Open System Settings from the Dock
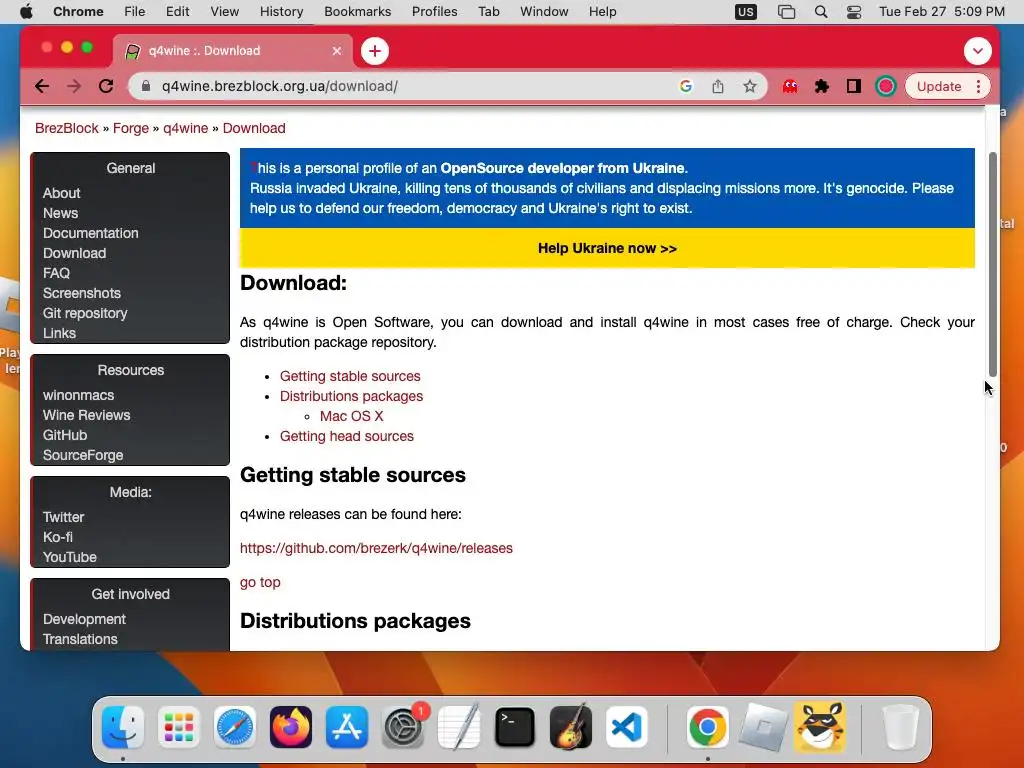Viewport: 1024px width, 768px height. tap(403, 727)
